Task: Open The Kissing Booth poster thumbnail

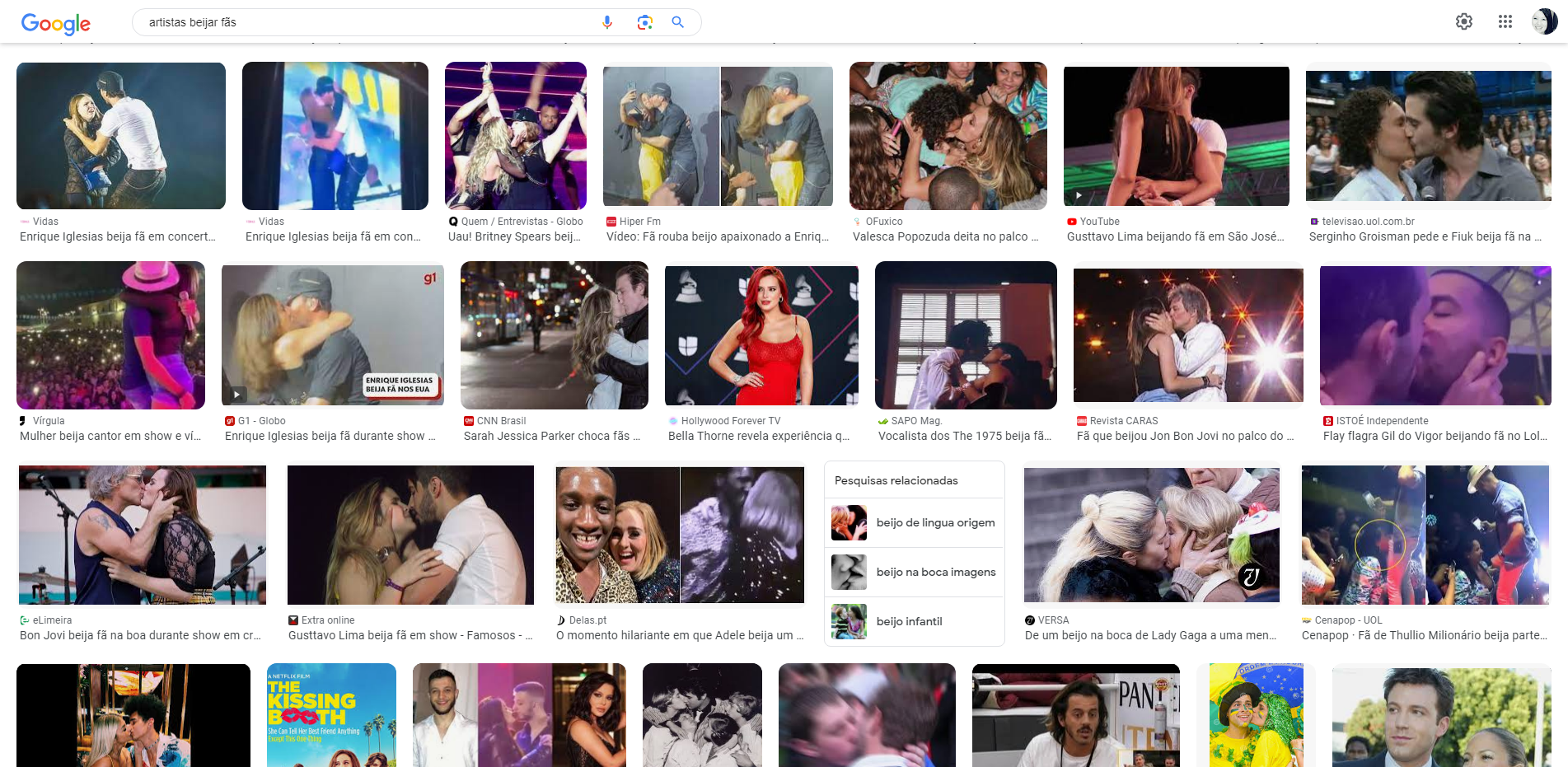Action: click(x=331, y=714)
